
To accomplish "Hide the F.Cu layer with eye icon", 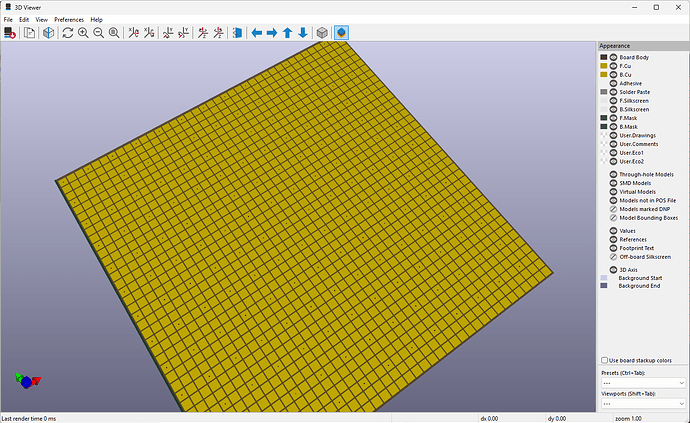I will tap(613, 66).
